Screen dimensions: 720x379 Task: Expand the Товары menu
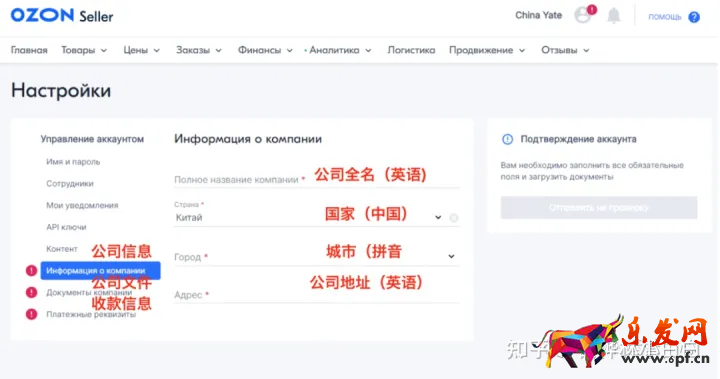coord(84,50)
